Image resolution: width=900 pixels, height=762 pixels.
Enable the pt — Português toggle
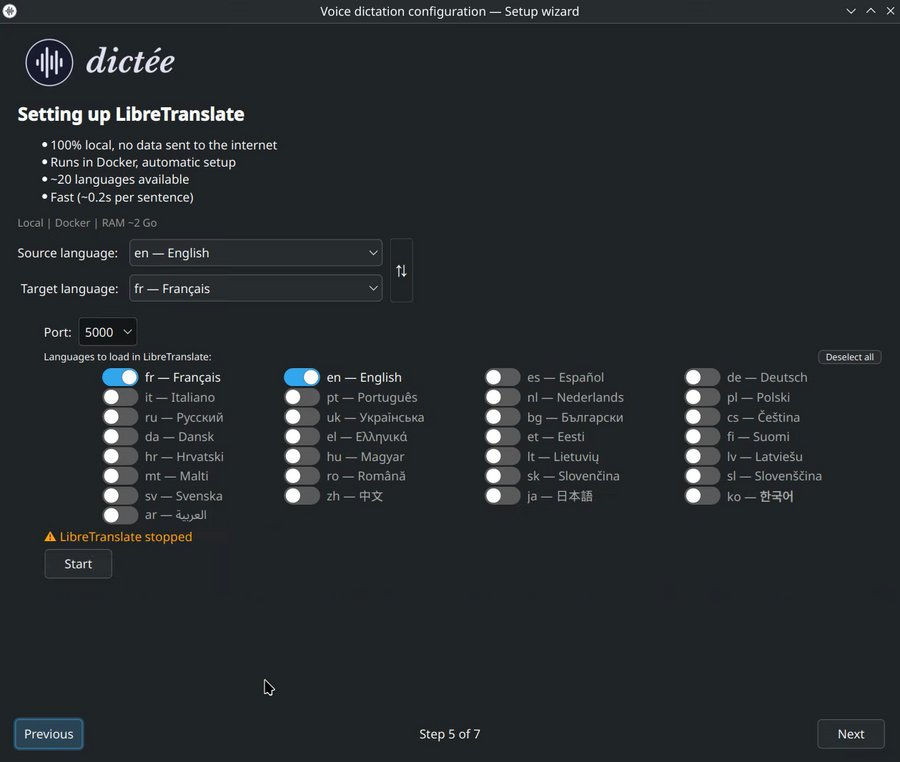tap(302, 397)
